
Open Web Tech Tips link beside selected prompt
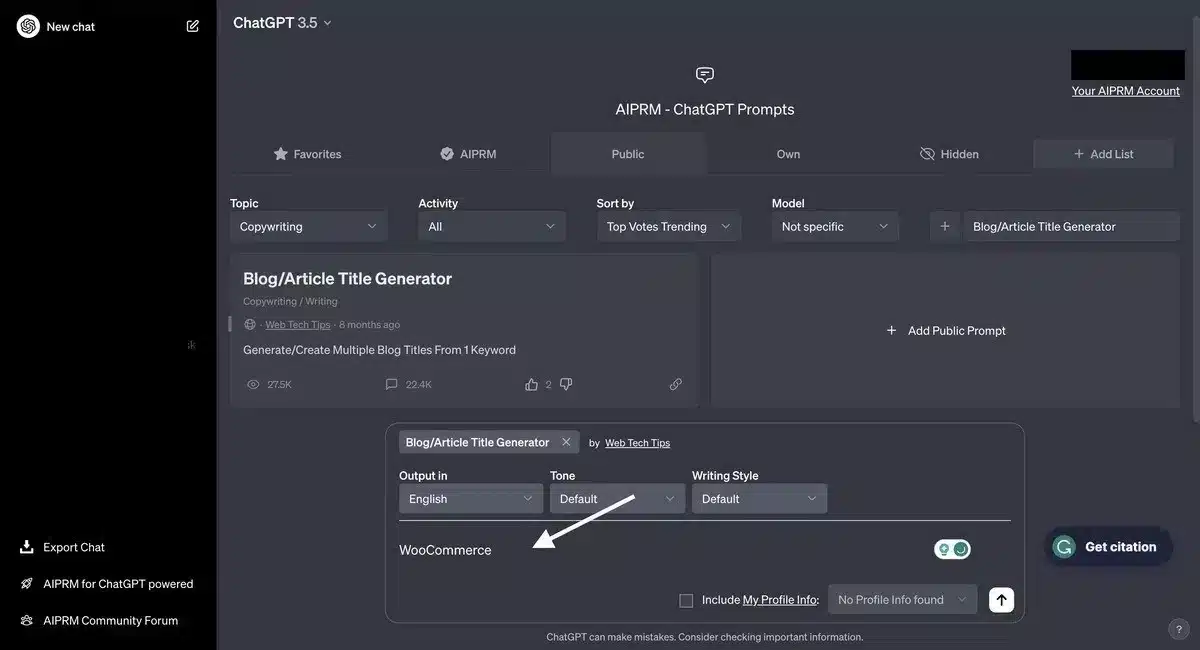click(637, 443)
